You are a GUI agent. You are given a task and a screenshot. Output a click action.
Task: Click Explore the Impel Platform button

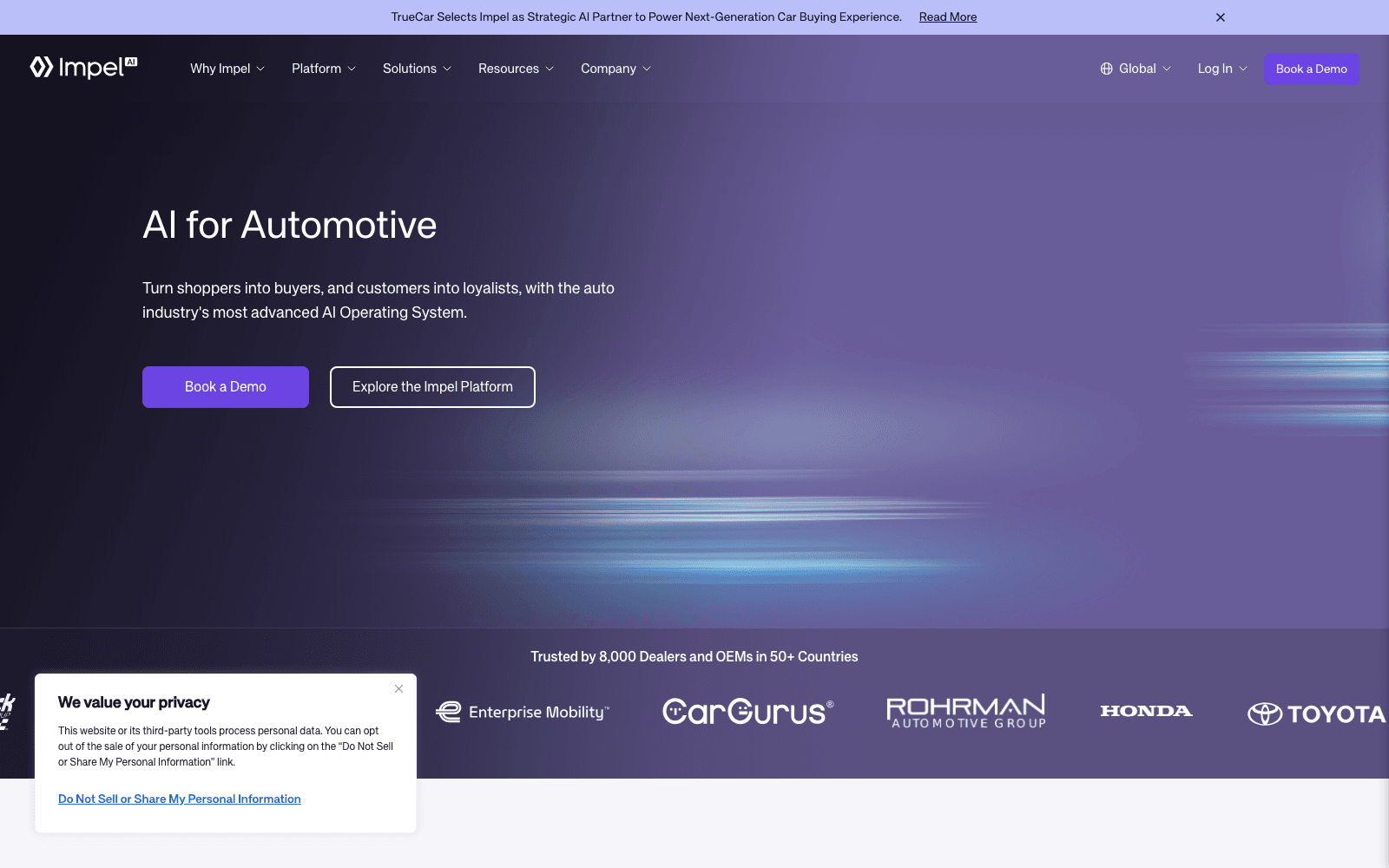(x=432, y=387)
